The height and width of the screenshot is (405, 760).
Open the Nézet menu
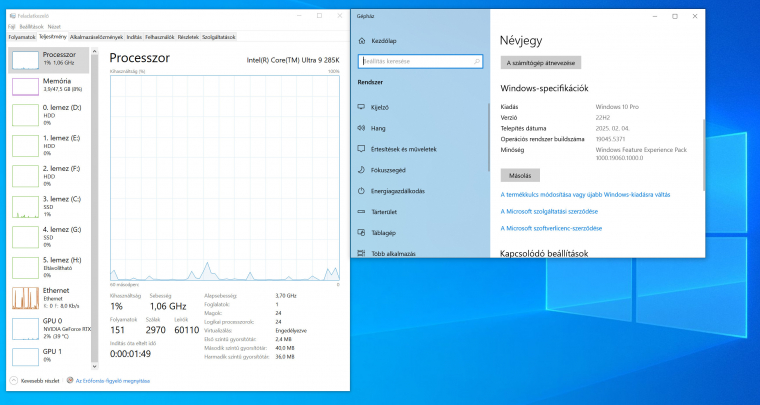54,27
